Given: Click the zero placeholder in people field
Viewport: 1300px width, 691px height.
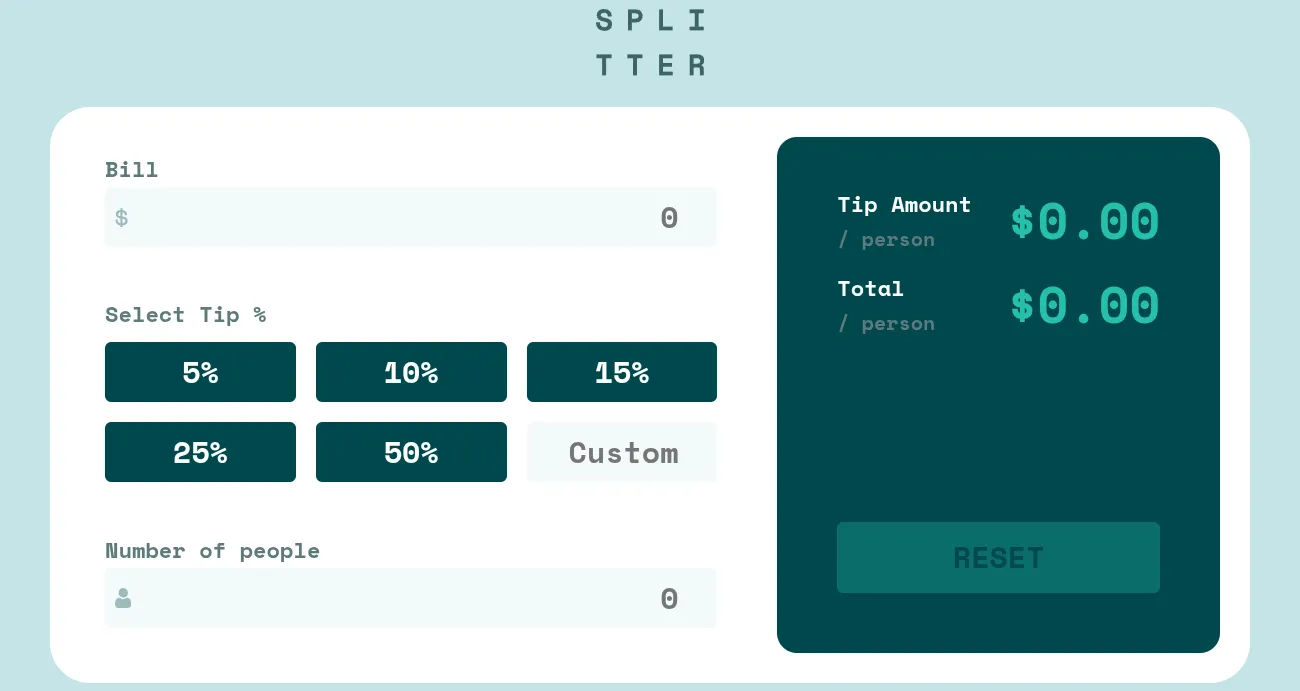Looking at the screenshot, I should [669, 598].
